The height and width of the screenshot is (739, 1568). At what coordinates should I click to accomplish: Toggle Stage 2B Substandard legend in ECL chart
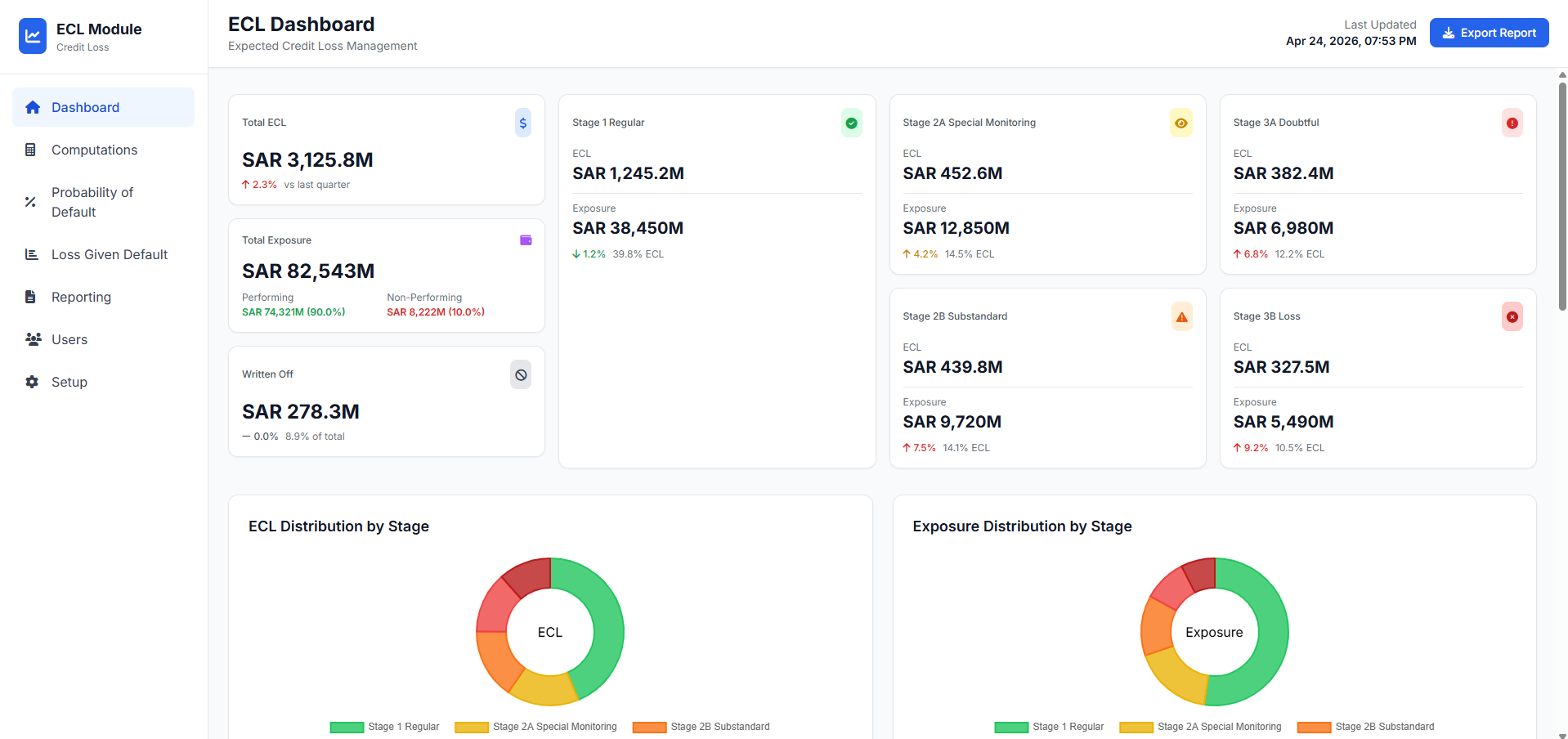coord(701,727)
